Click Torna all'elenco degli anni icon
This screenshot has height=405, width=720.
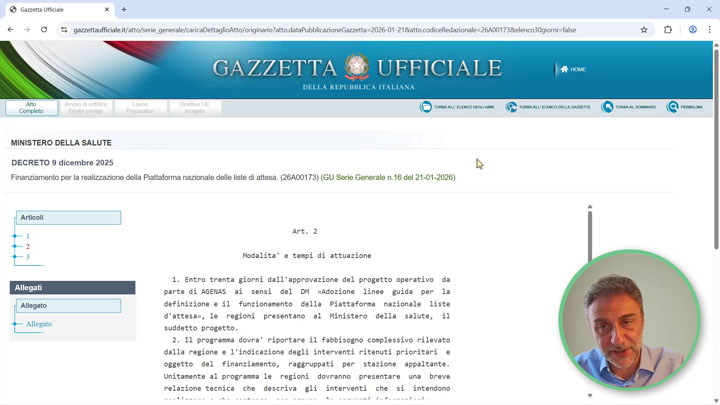coord(426,107)
